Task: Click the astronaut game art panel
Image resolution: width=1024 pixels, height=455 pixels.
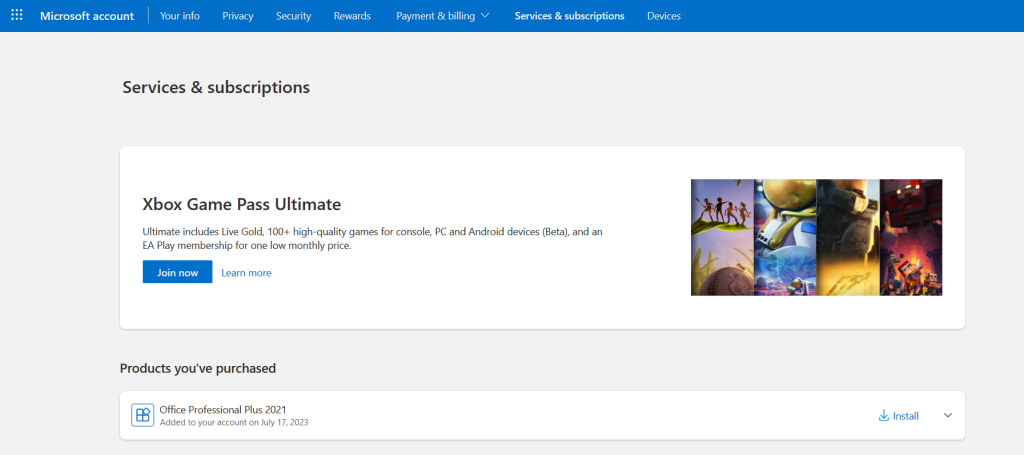Action: tap(785, 237)
